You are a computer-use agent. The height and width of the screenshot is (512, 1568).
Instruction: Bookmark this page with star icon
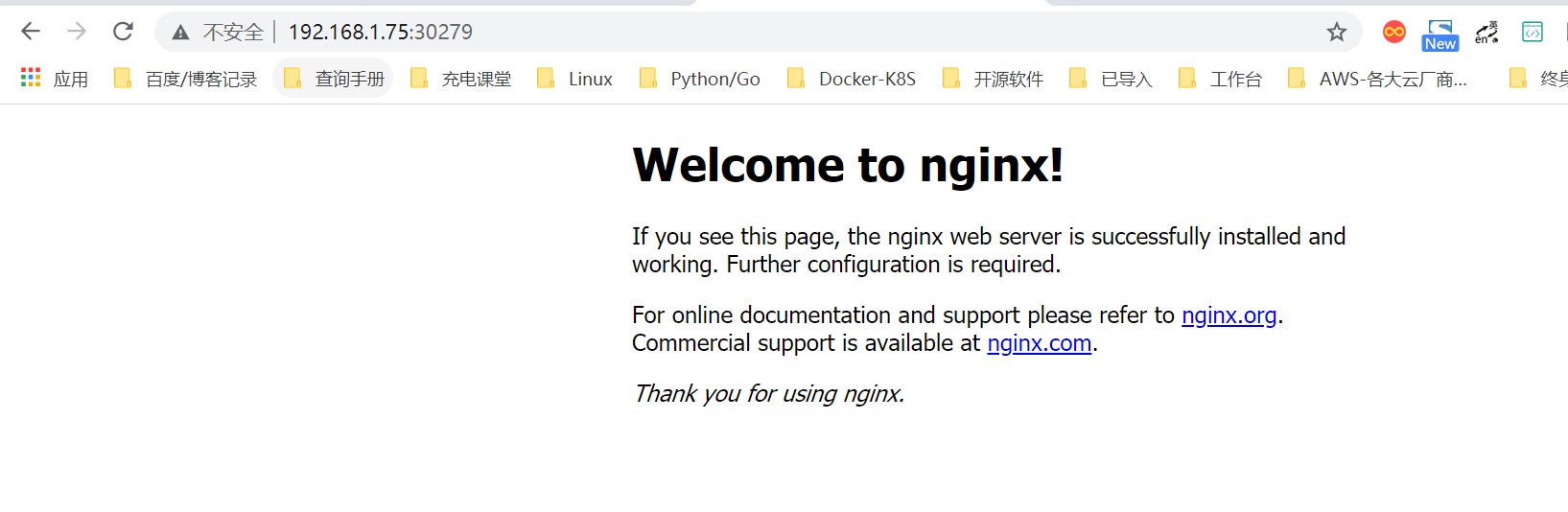[1337, 33]
